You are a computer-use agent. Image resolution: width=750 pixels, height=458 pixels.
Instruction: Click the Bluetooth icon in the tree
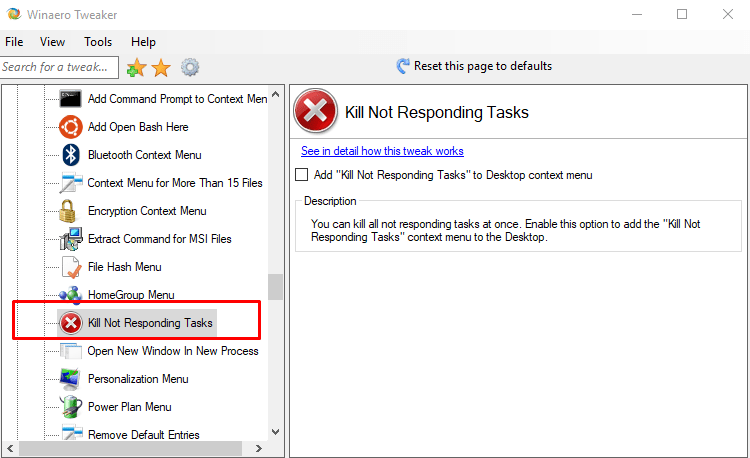(71, 155)
